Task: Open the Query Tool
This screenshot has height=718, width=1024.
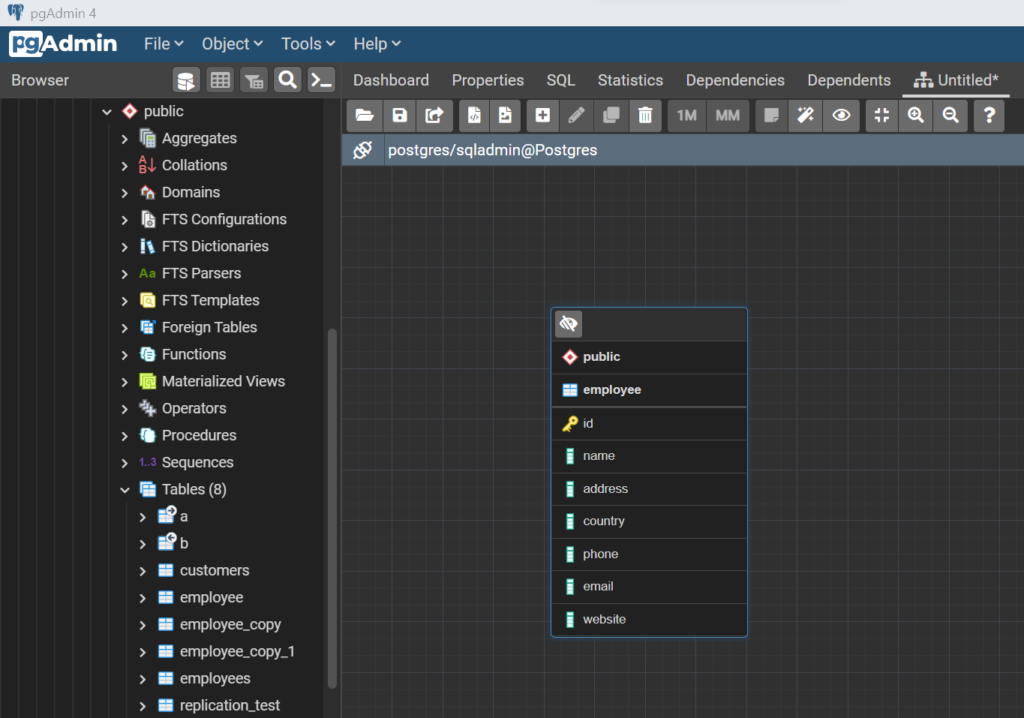Action: [185, 79]
